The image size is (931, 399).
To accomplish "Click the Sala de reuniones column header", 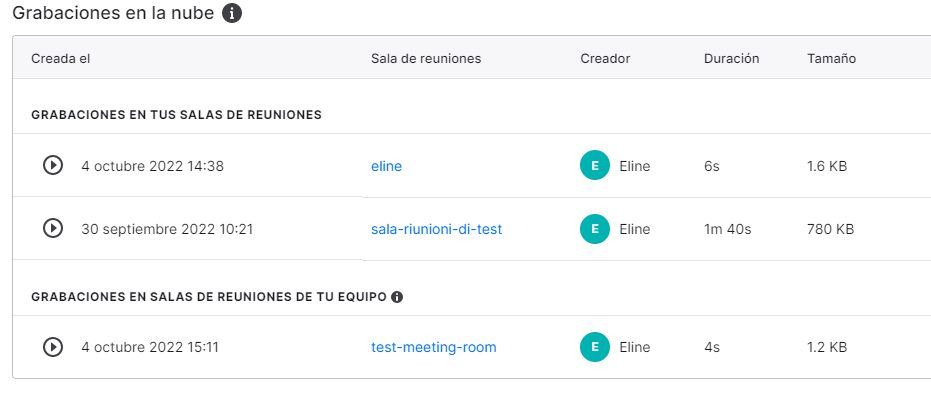I will click(x=426, y=58).
